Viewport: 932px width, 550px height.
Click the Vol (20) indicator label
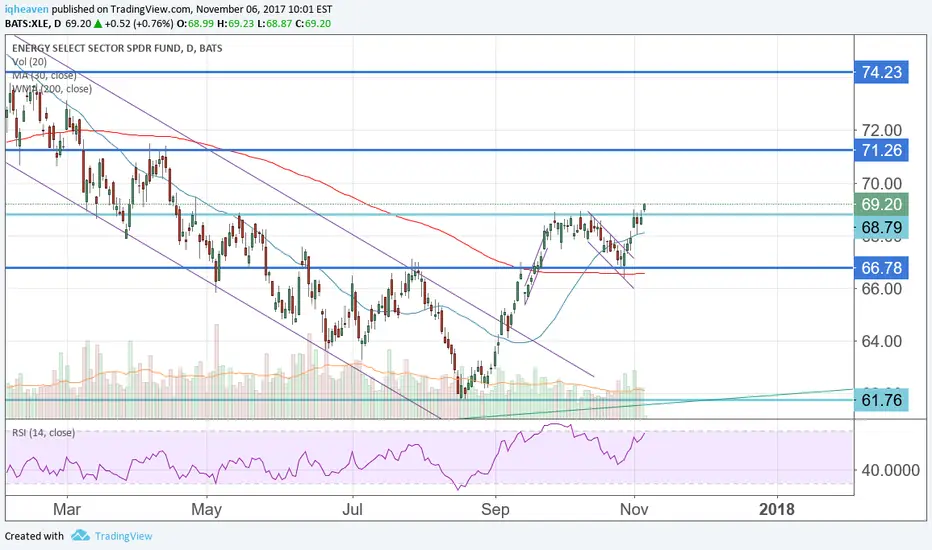pos(30,62)
